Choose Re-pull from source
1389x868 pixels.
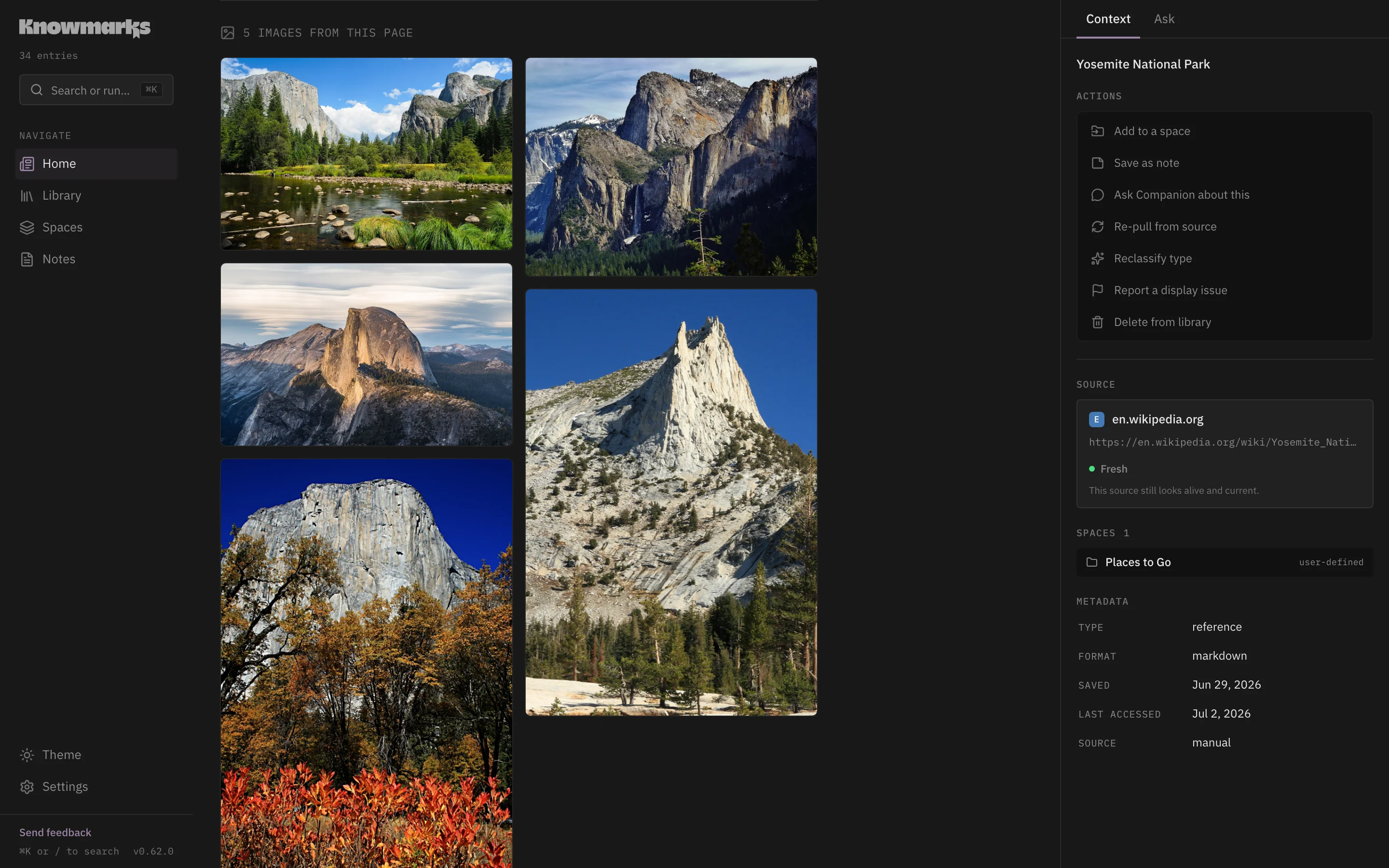1225,227
